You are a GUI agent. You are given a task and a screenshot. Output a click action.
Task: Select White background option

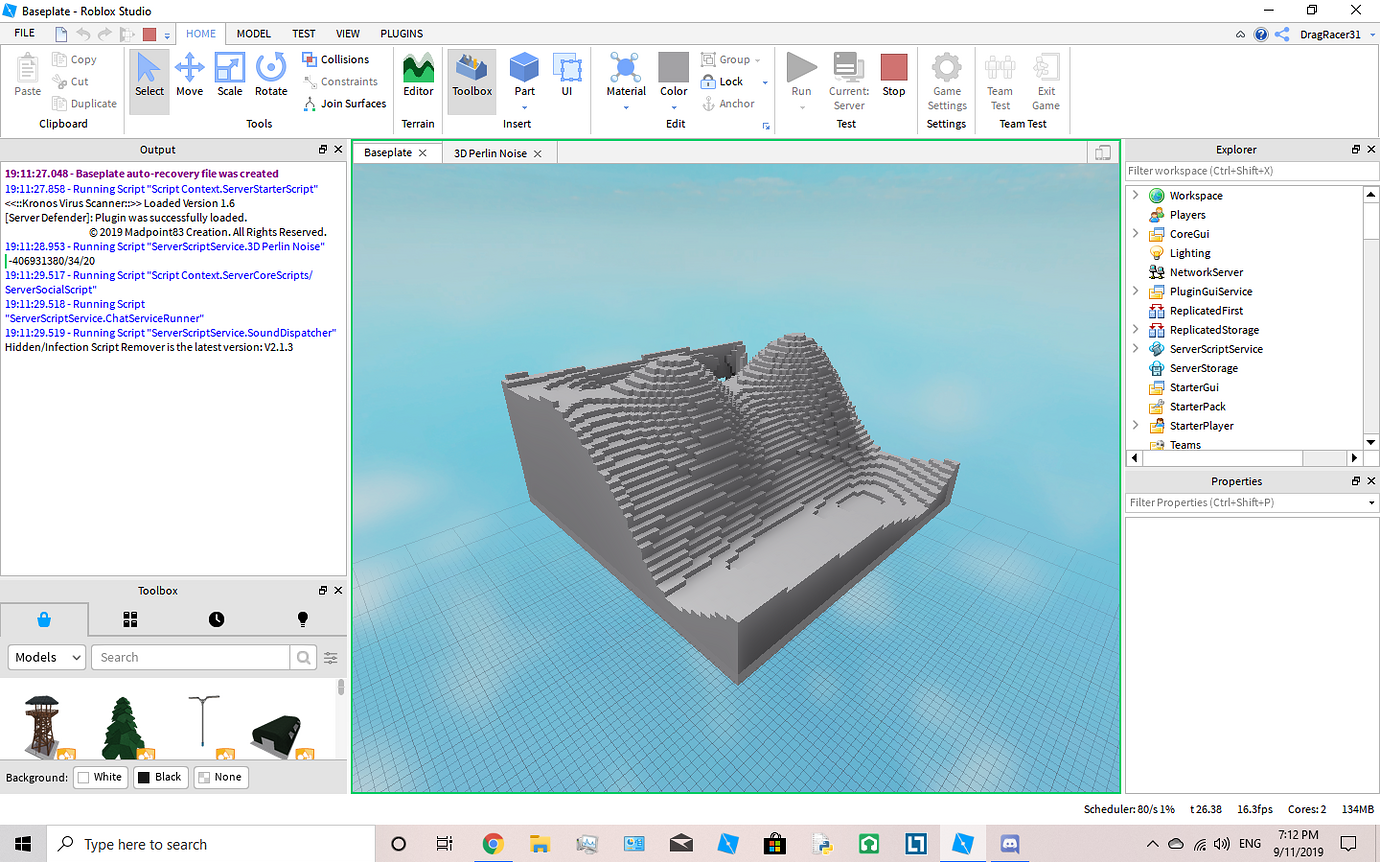(x=100, y=777)
